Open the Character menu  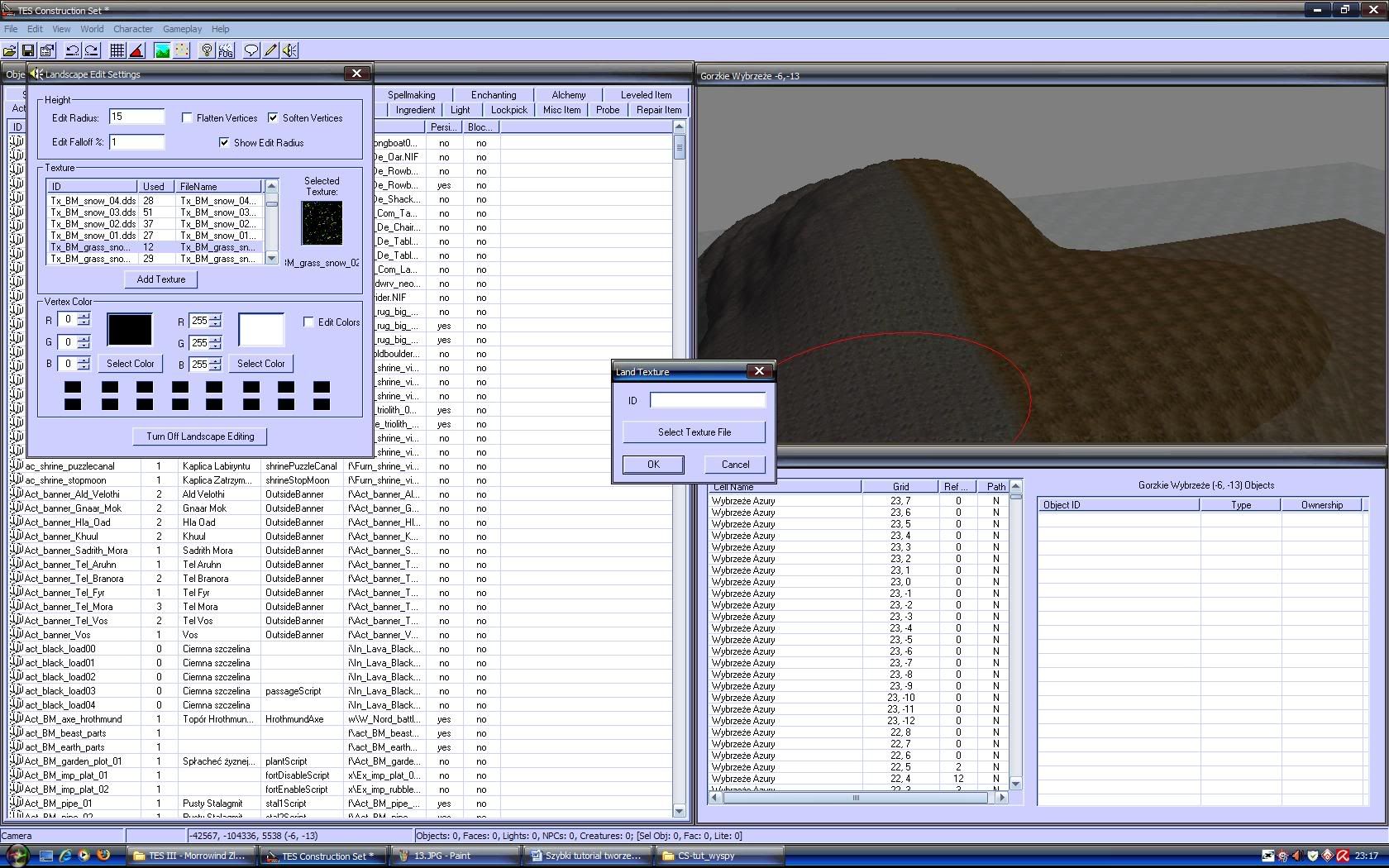133,29
